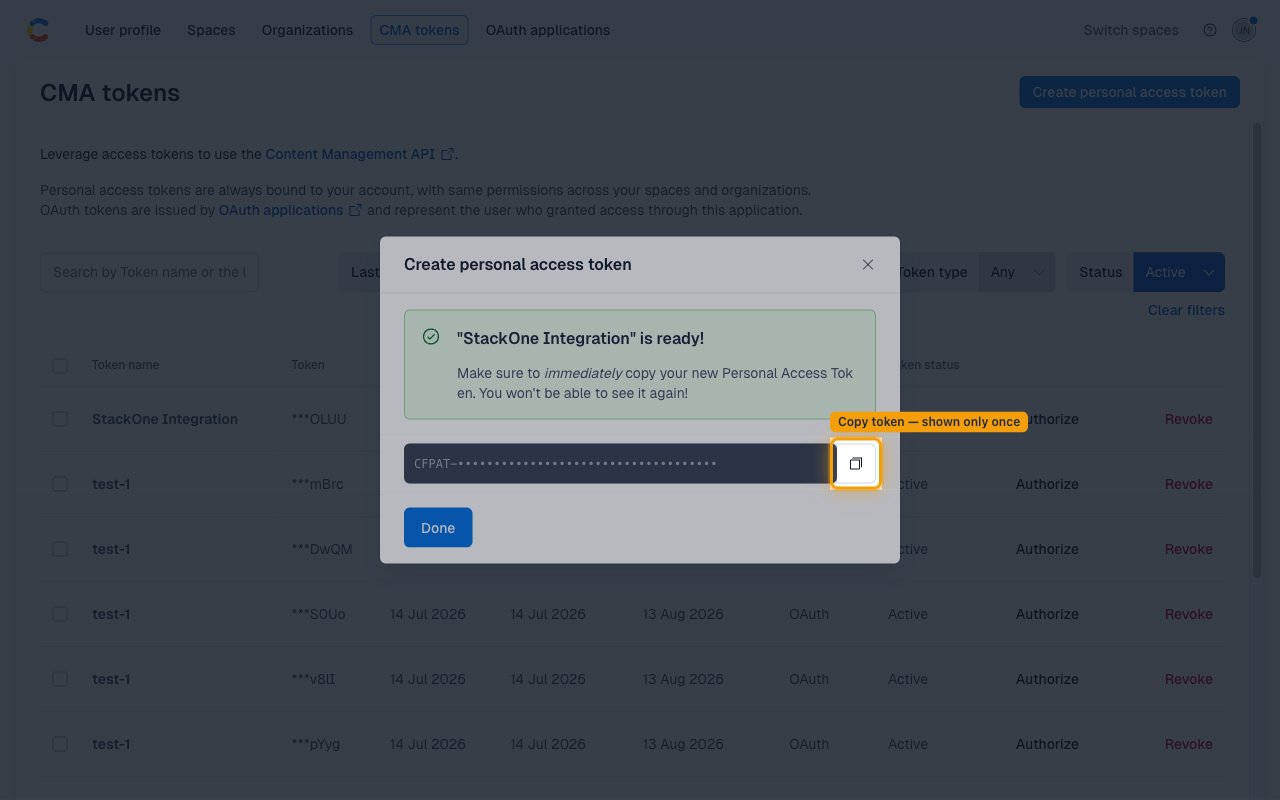Close the Create personal access token dialog
This screenshot has height=800, width=1280.
tap(868, 265)
